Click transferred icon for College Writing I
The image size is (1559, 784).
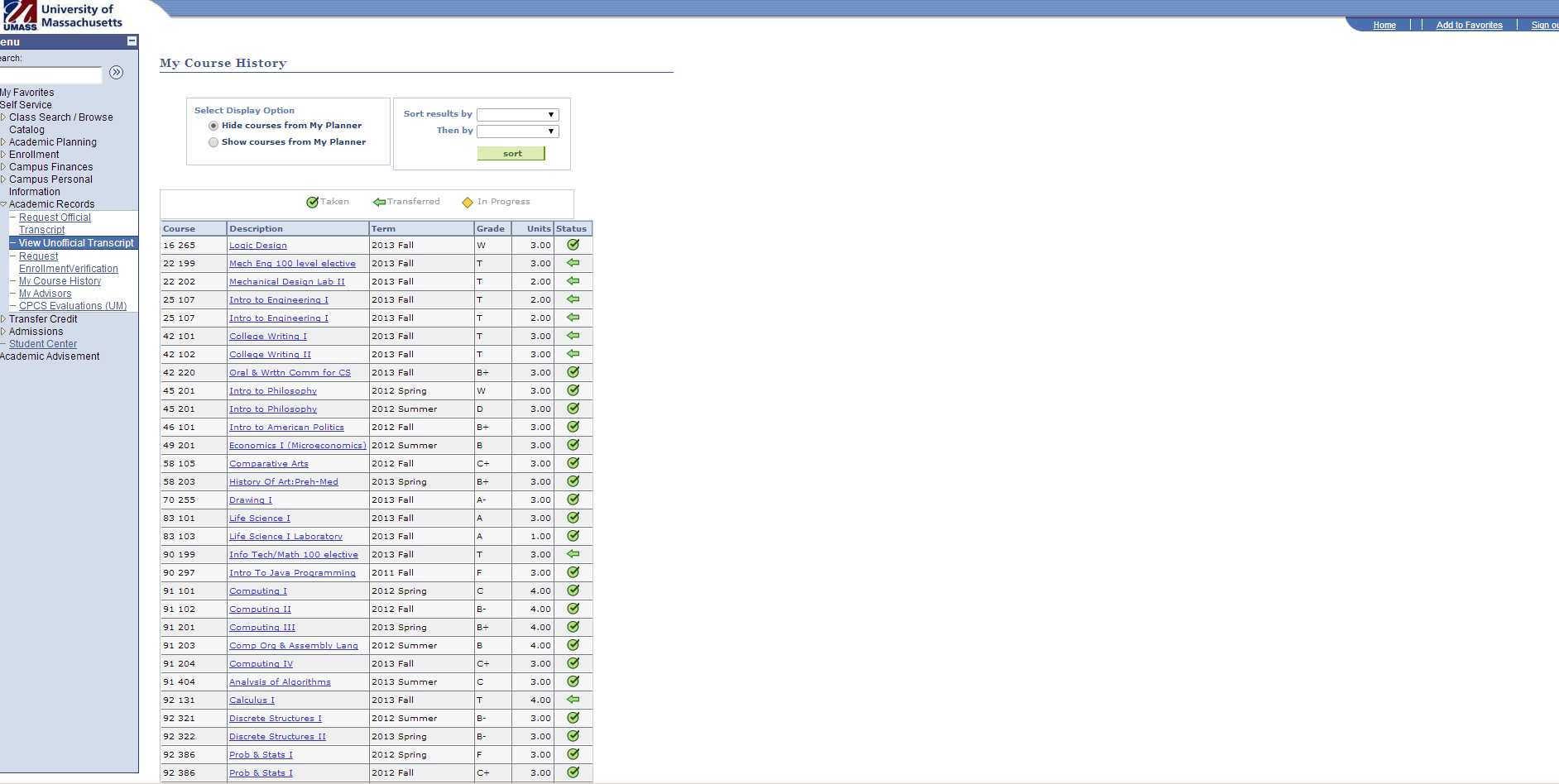coord(573,336)
